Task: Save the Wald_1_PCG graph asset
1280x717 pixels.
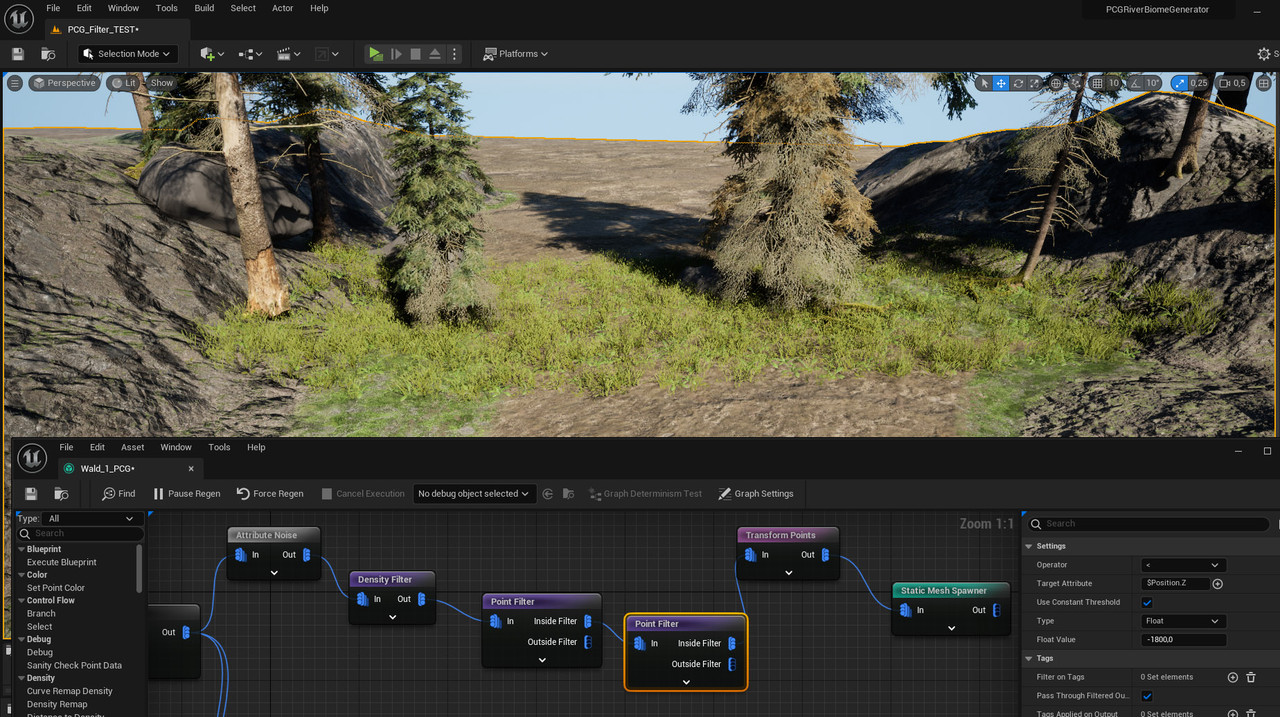Action: point(31,494)
